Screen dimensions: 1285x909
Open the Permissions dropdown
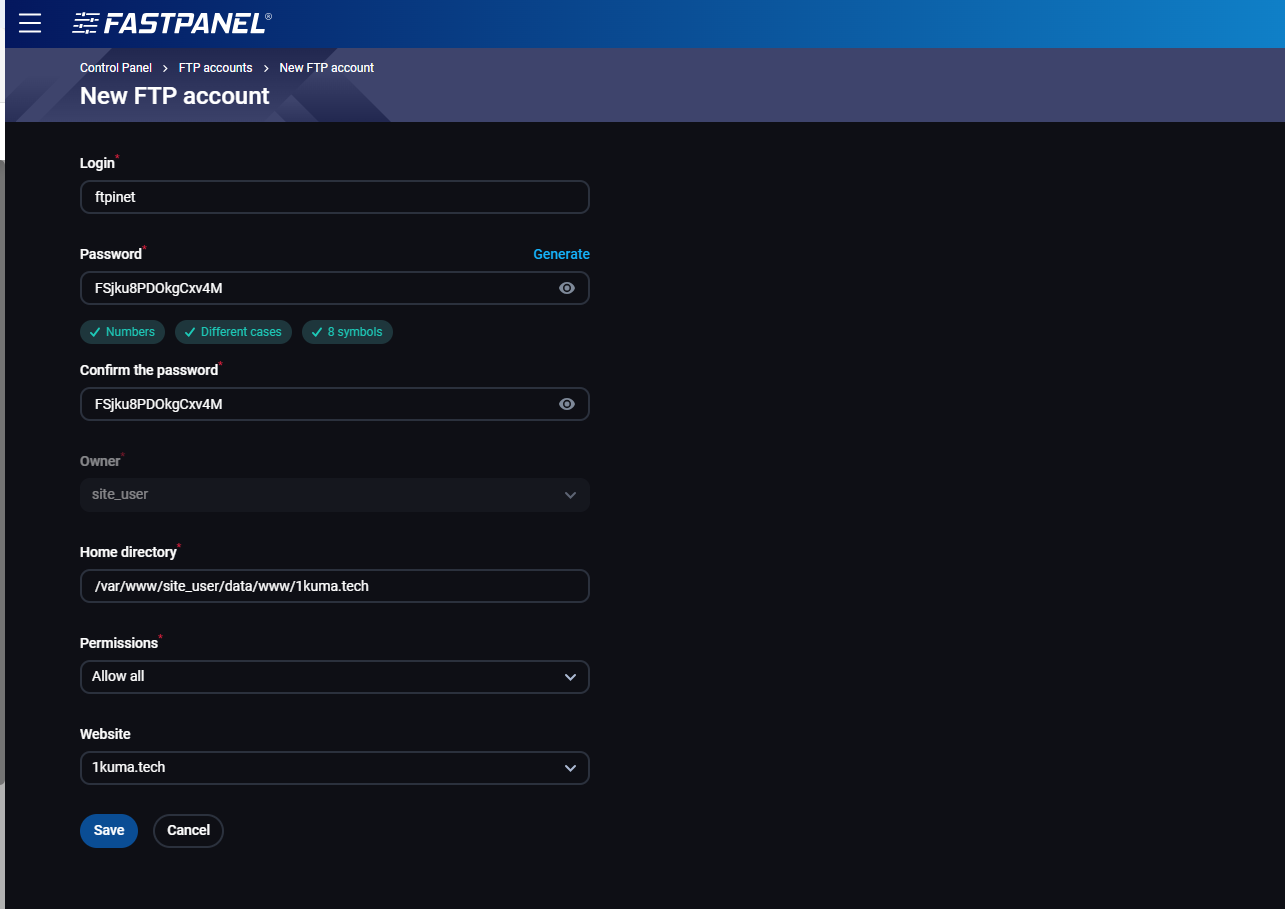335,677
